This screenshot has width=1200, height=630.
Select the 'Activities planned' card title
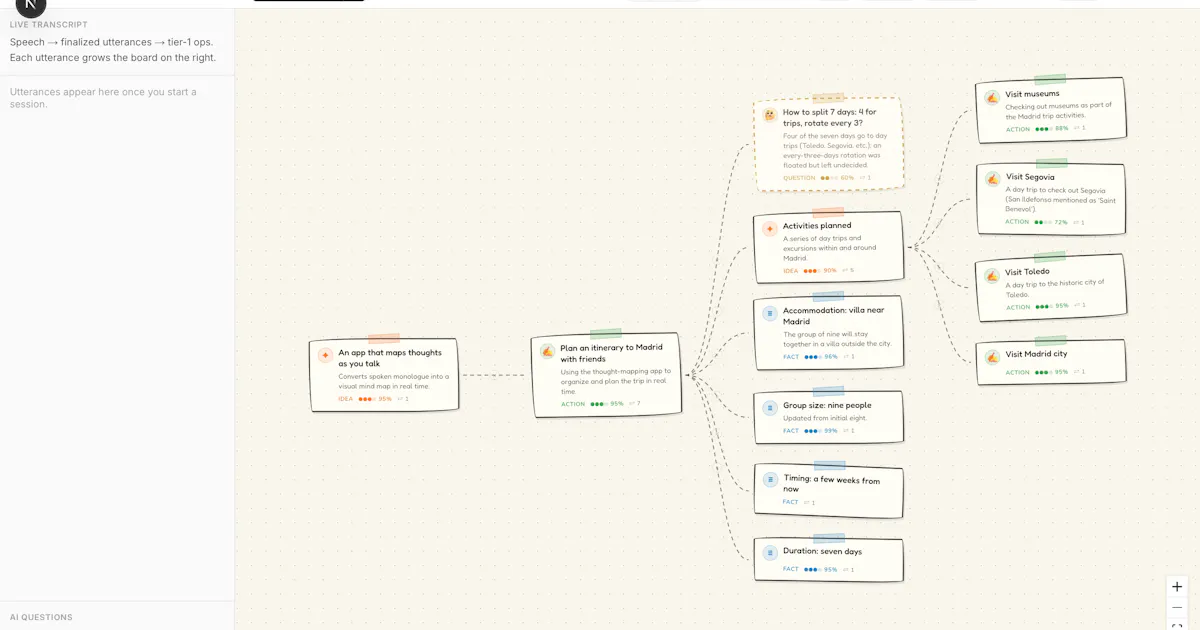pos(817,226)
